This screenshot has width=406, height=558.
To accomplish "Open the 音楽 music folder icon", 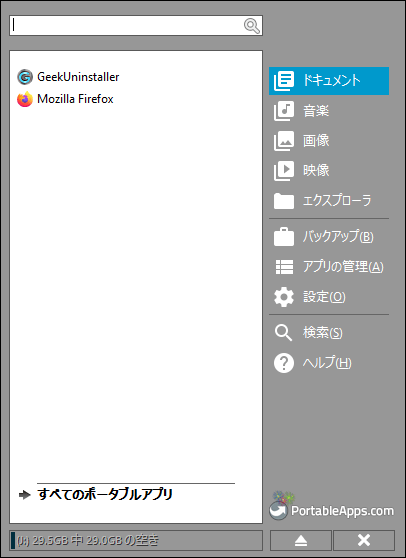I will 284,111.
